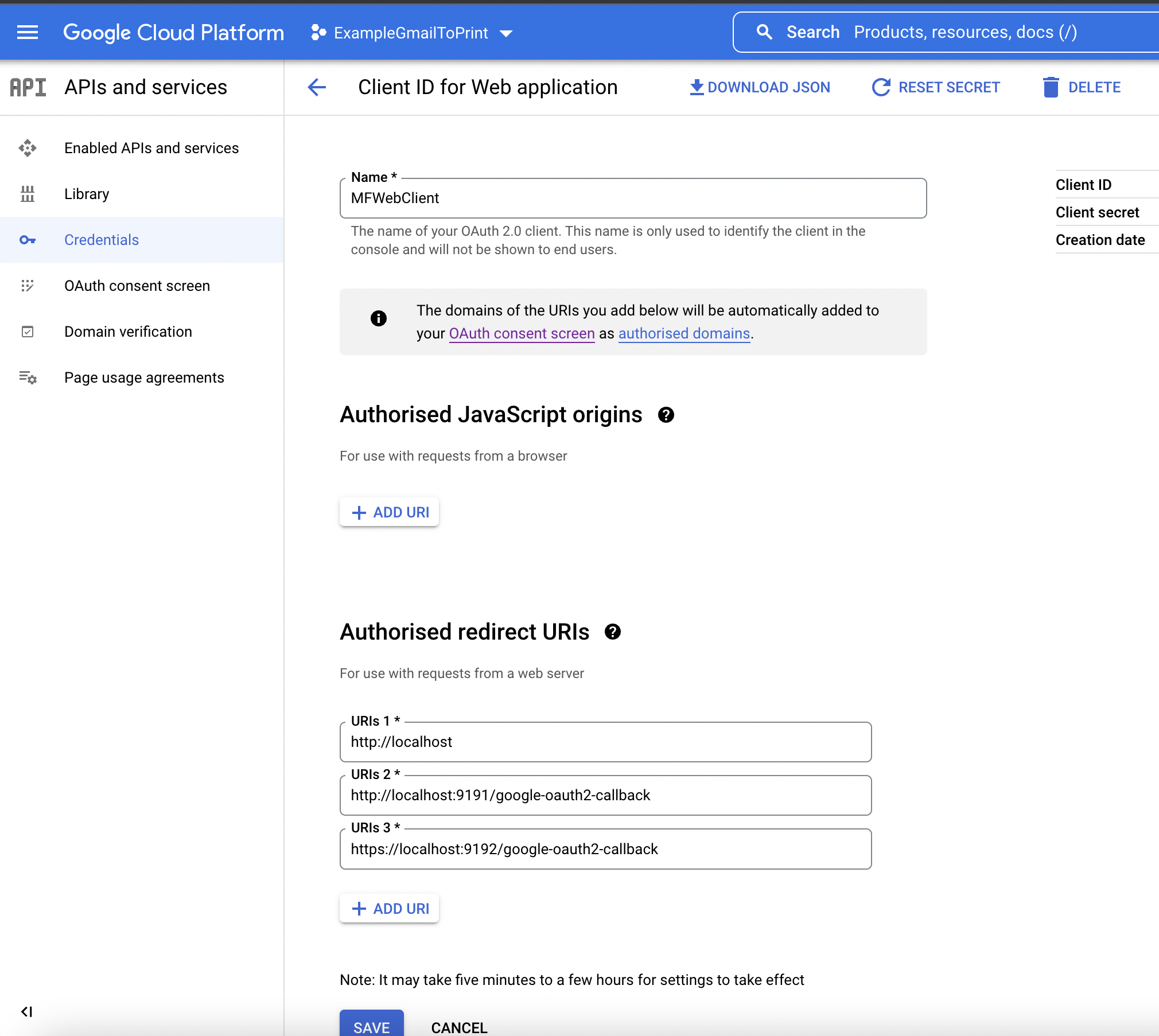The width and height of the screenshot is (1159, 1036).
Task: Click plus icon of redirect URIs ADD URI
Action: point(359,909)
